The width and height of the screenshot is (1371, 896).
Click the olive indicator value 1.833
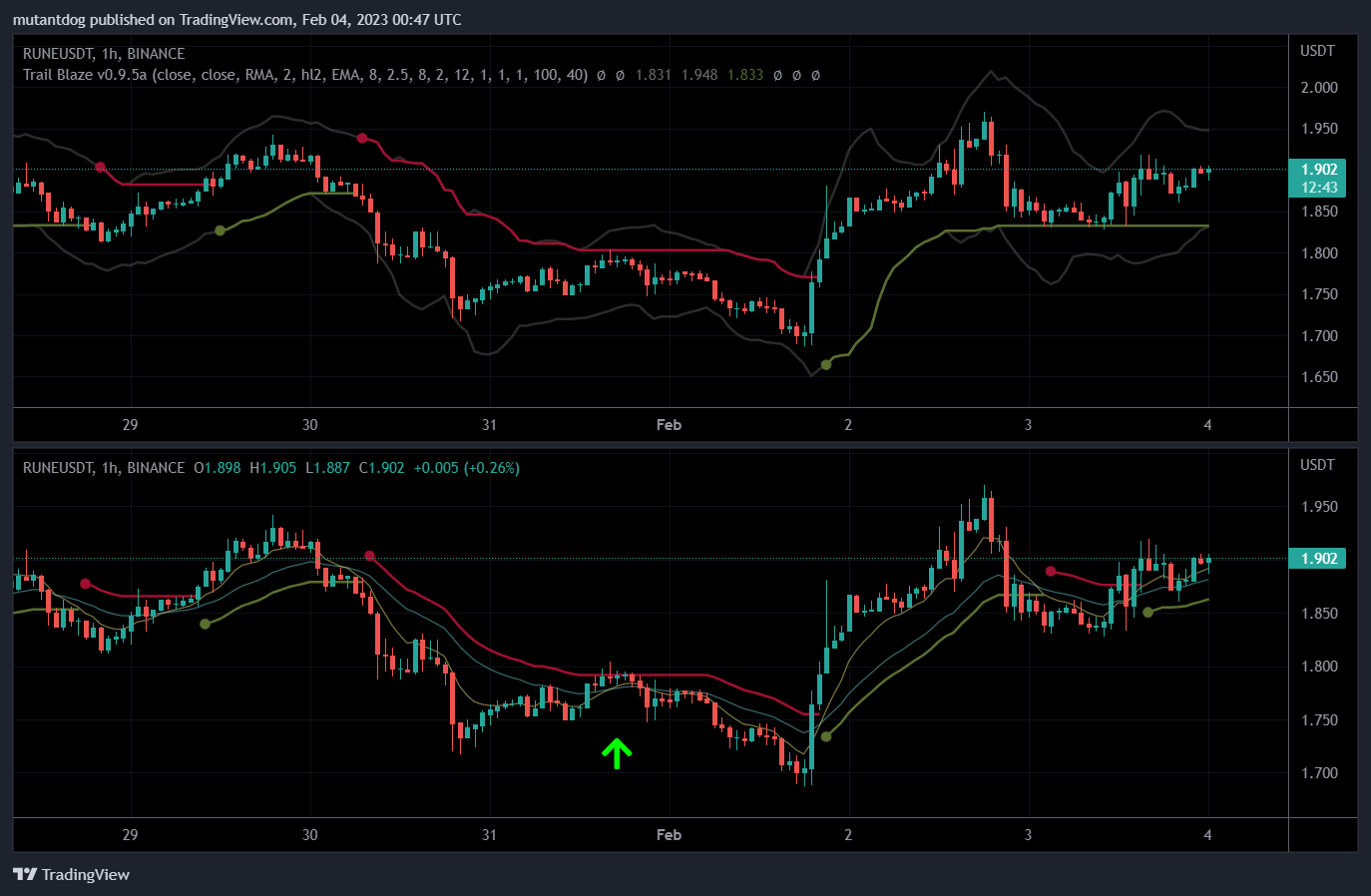(x=745, y=75)
